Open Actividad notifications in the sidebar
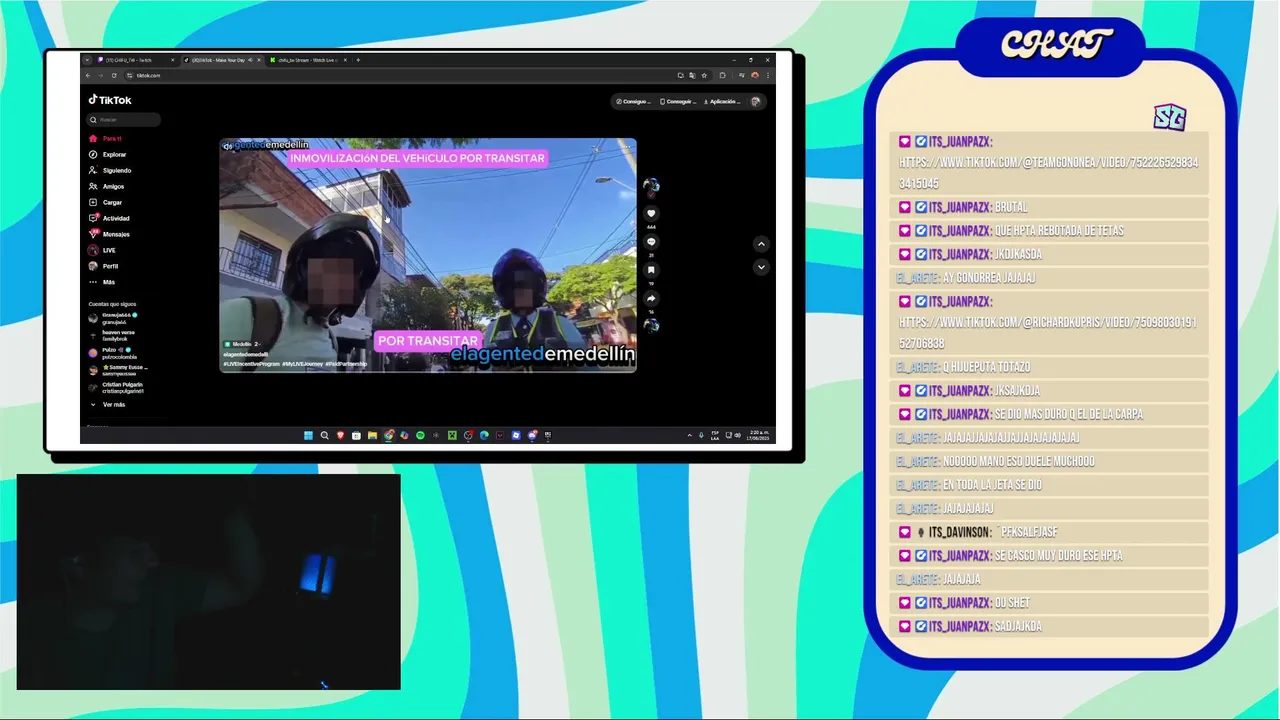 tap(109, 219)
